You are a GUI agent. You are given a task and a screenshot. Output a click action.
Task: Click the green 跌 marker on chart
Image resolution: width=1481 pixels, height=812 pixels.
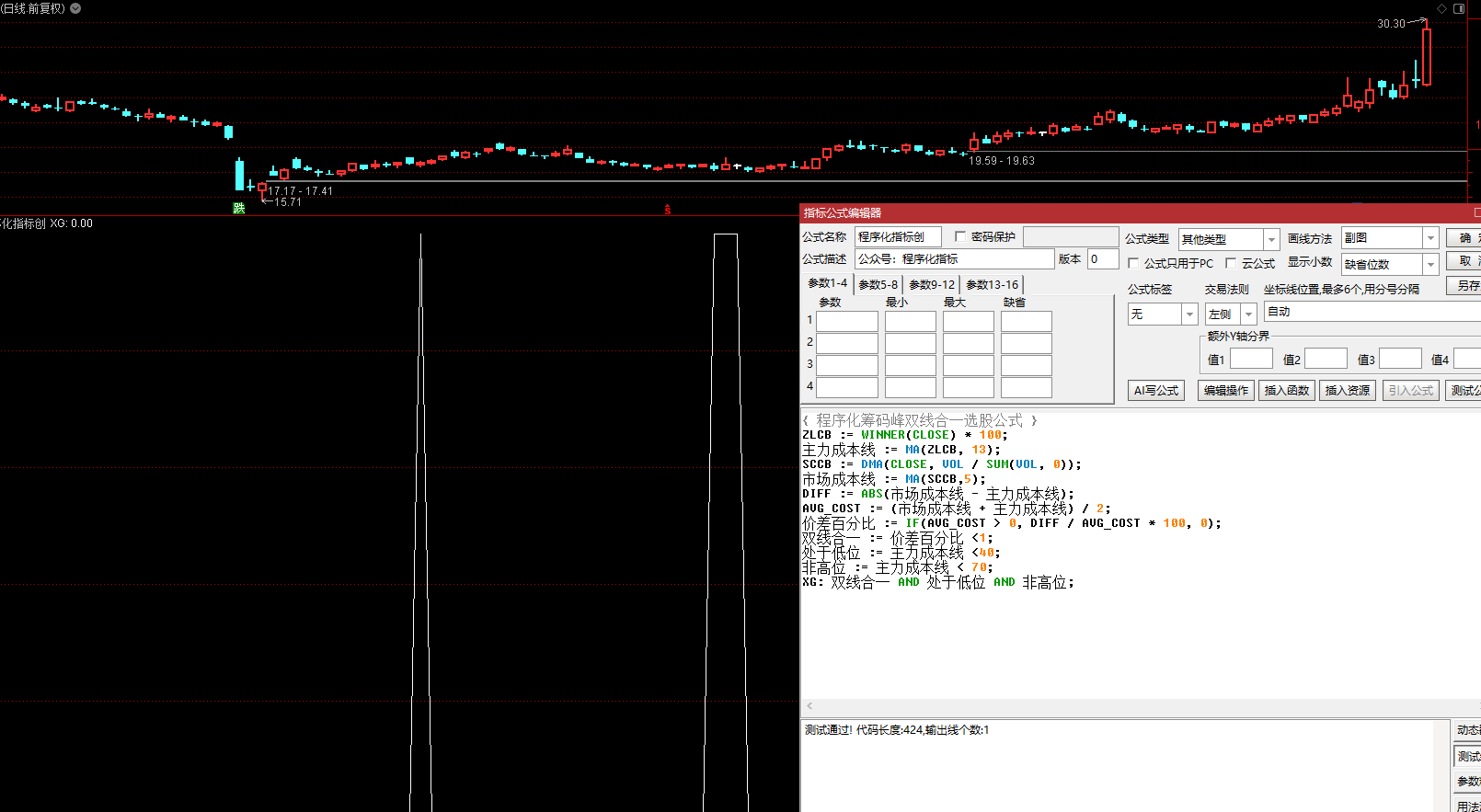click(239, 209)
